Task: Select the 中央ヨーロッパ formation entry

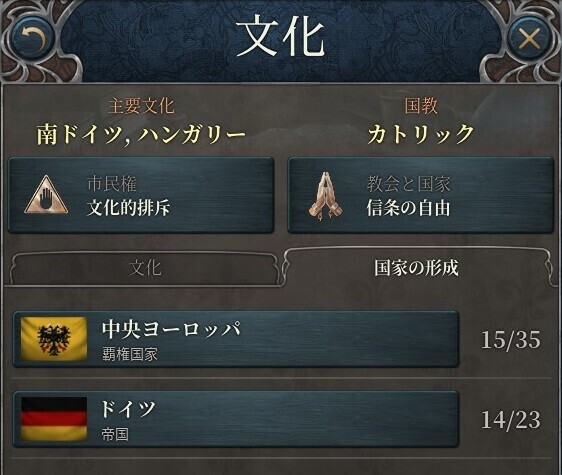Action: pyautogui.click(x=236, y=339)
